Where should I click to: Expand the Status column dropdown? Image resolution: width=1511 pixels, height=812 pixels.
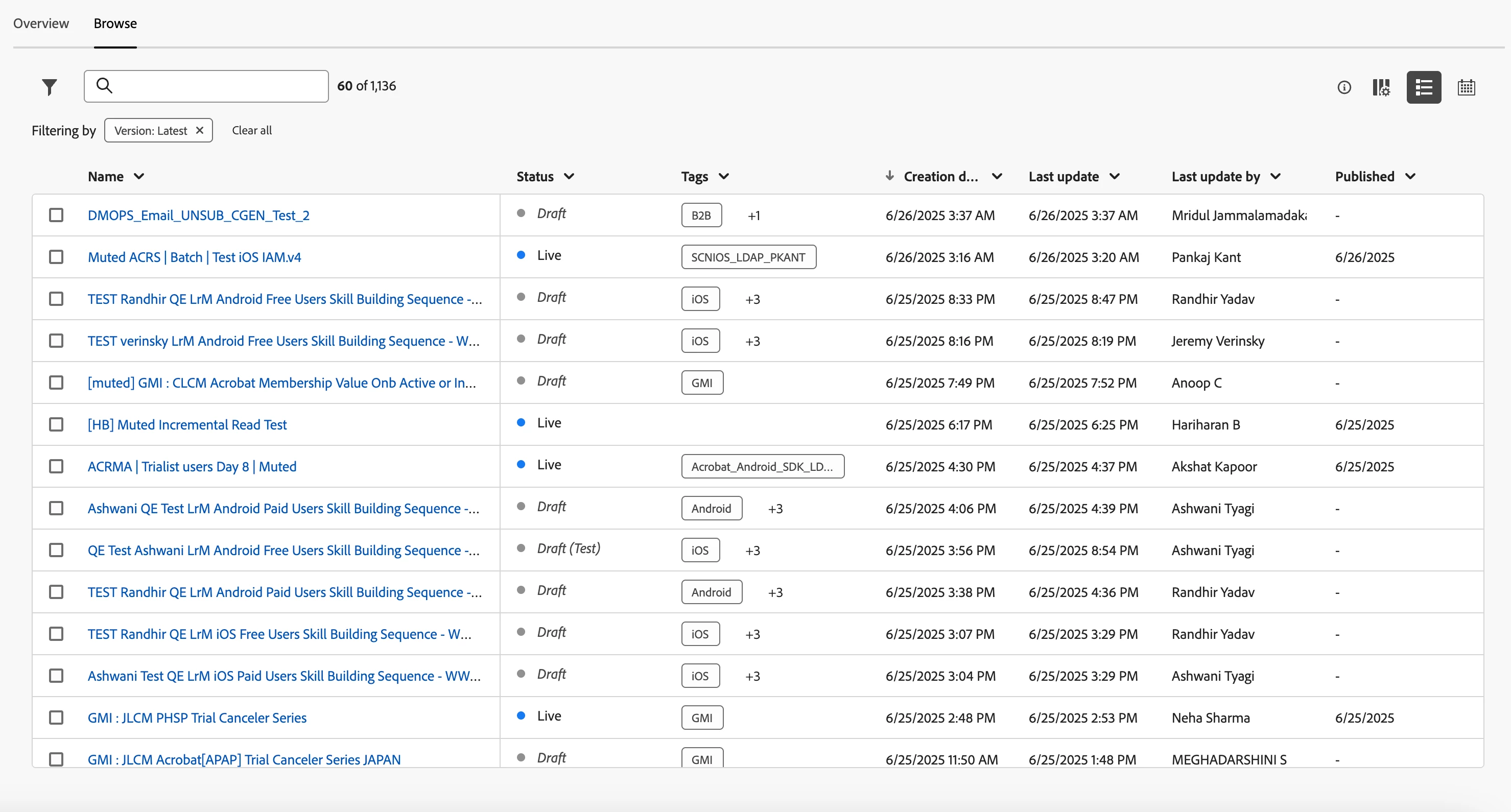pos(569,177)
